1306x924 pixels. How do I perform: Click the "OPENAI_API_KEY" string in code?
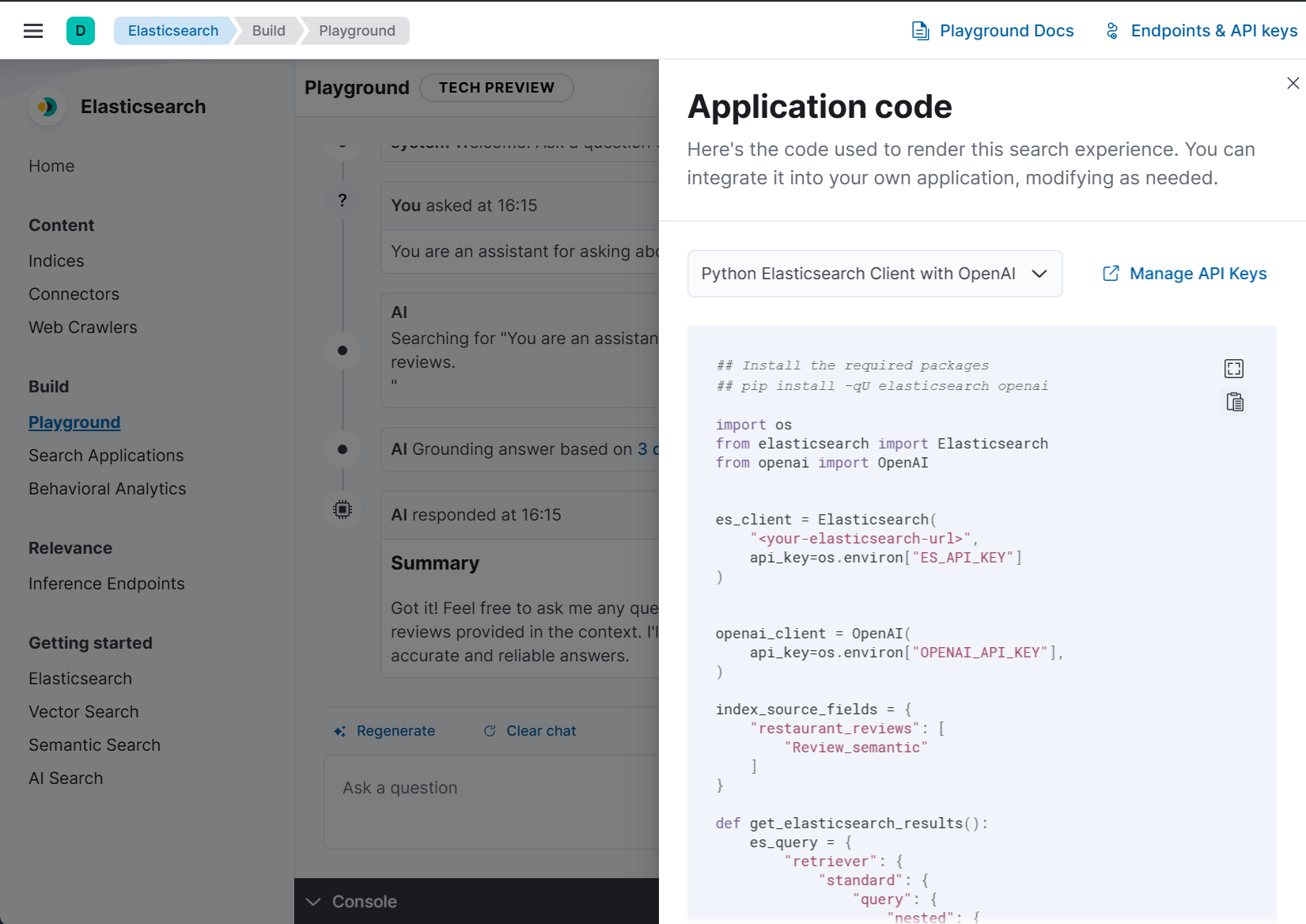[x=979, y=653]
